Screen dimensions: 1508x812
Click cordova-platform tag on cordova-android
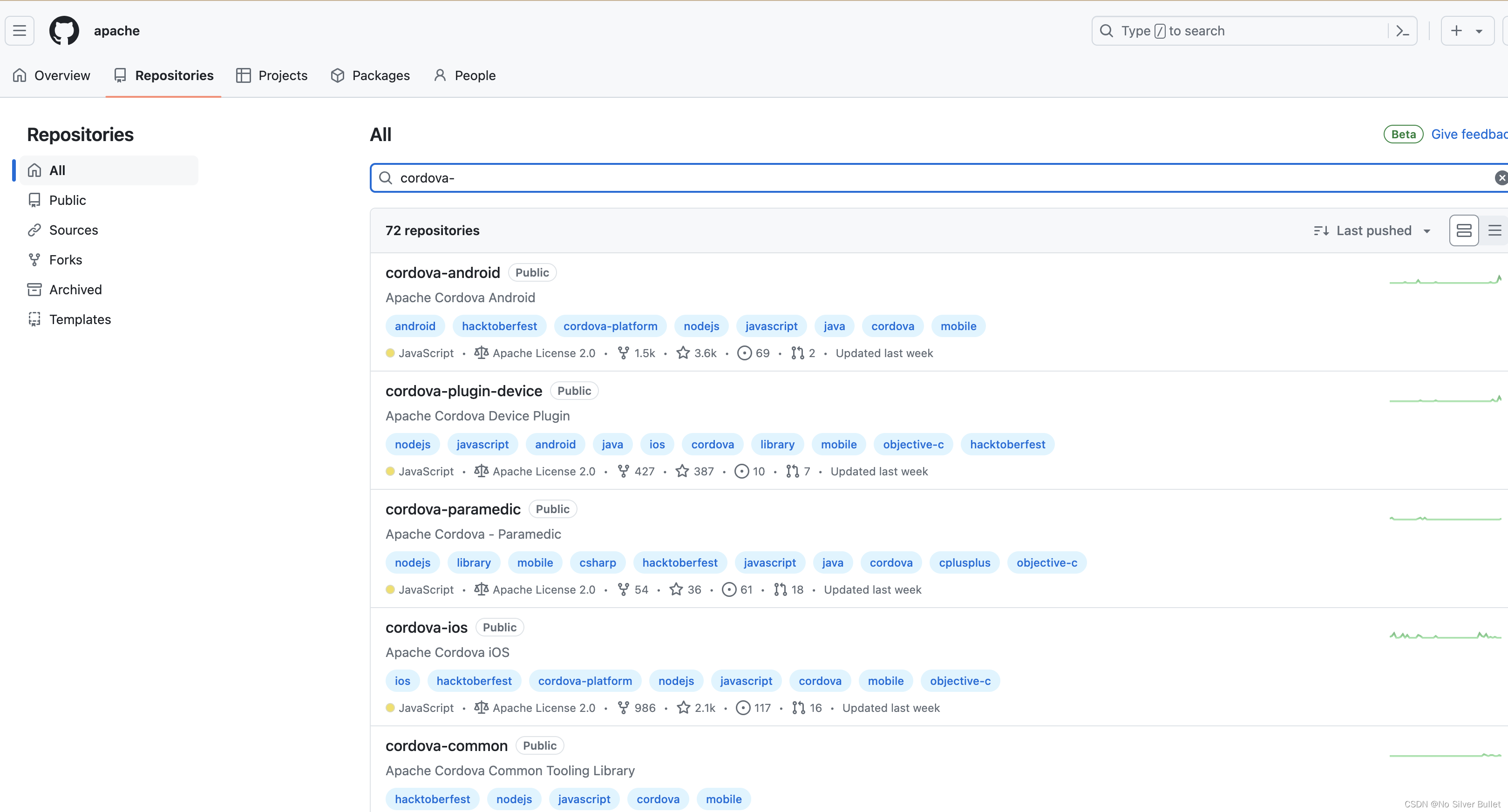click(x=610, y=326)
